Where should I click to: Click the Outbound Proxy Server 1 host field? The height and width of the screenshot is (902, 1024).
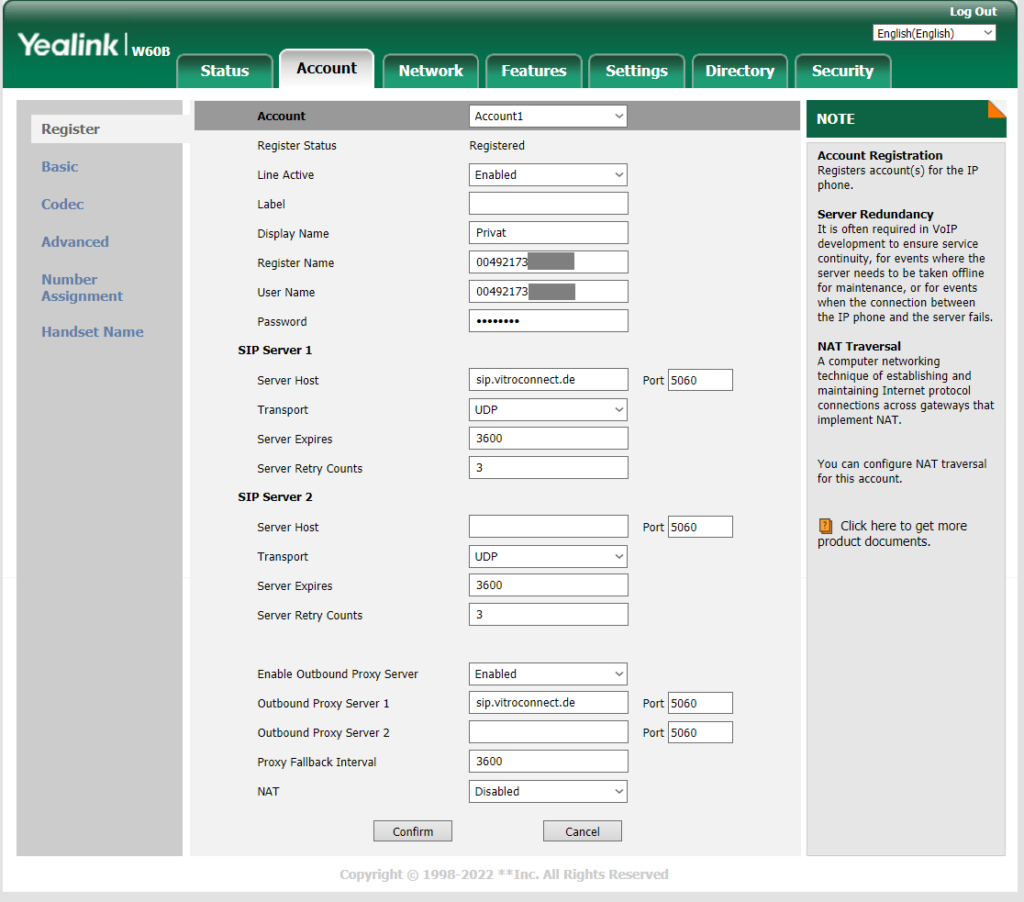coord(548,703)
